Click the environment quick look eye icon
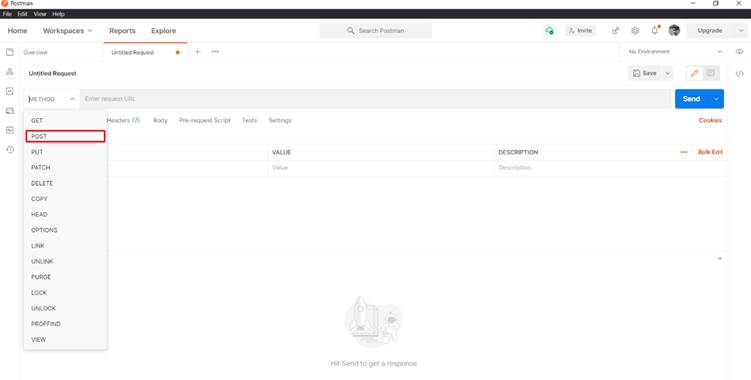Viewport: 751px width, 380px height. pos(740,52)
